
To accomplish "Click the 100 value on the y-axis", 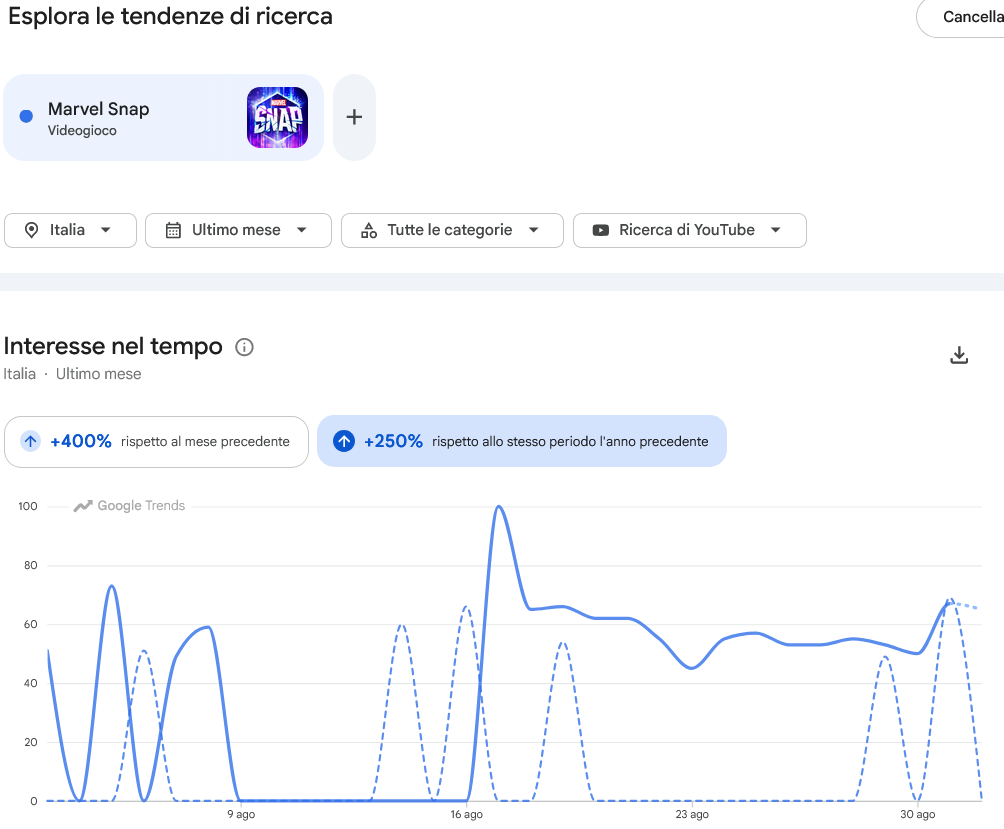I will (x=28, y=506).
